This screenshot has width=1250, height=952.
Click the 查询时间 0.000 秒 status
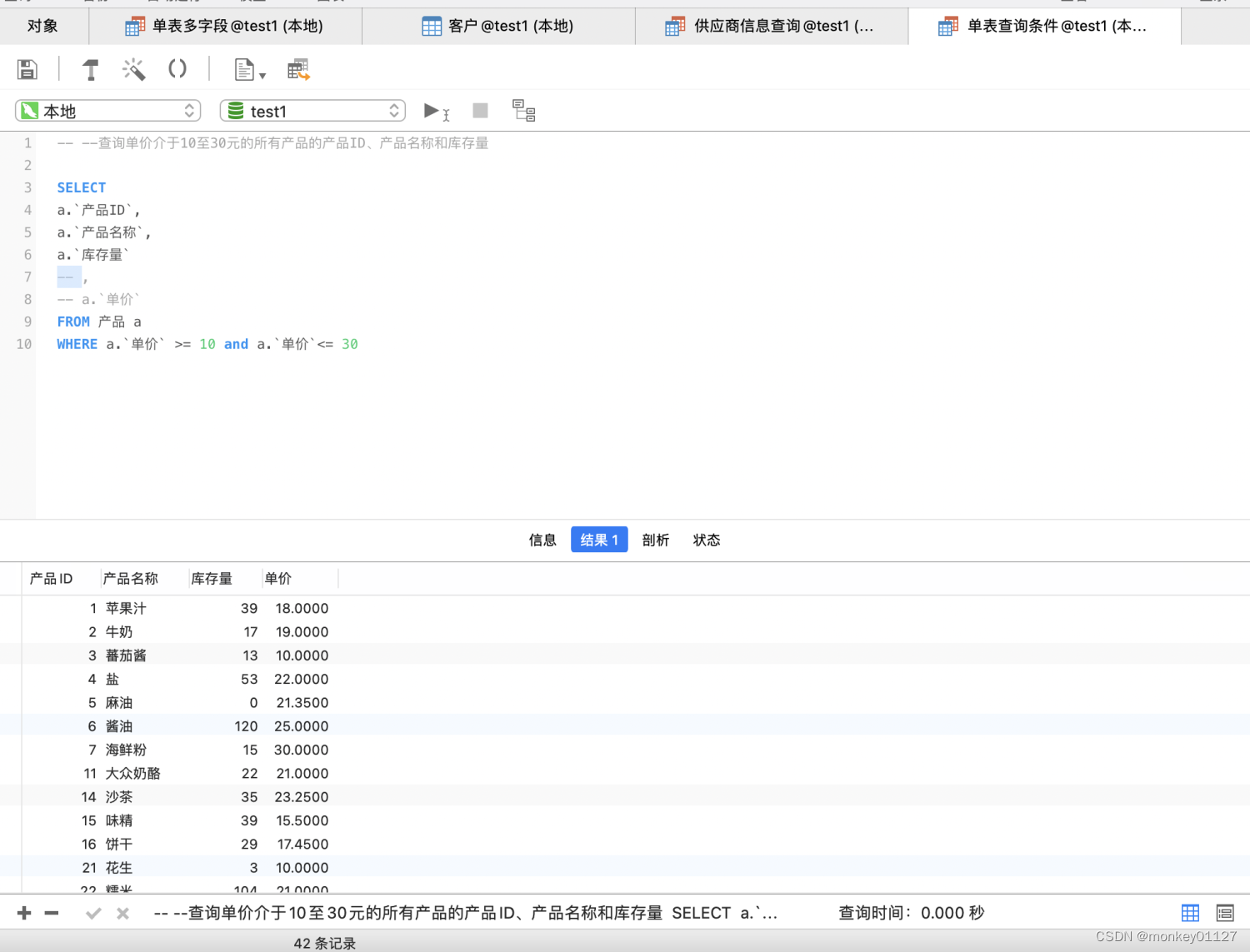point(912,913)
